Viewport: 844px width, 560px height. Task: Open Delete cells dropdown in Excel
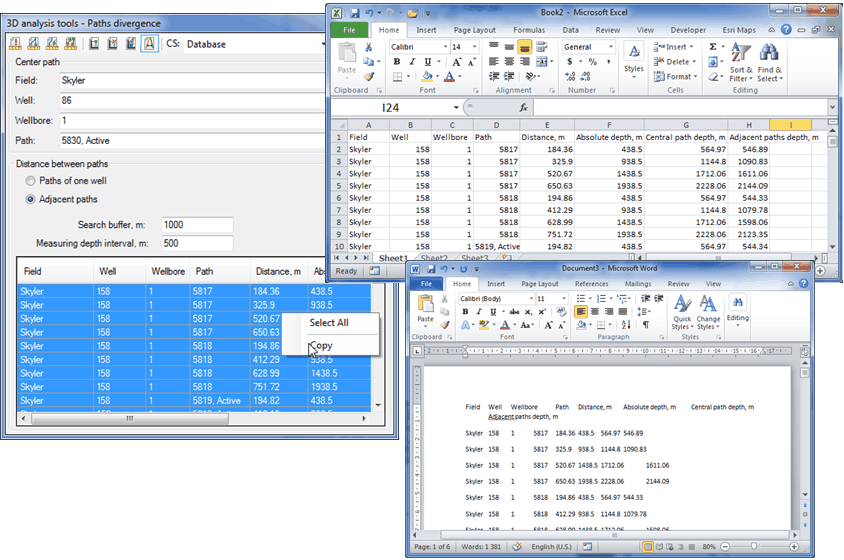pyautogui.click(x=675, y=62)
